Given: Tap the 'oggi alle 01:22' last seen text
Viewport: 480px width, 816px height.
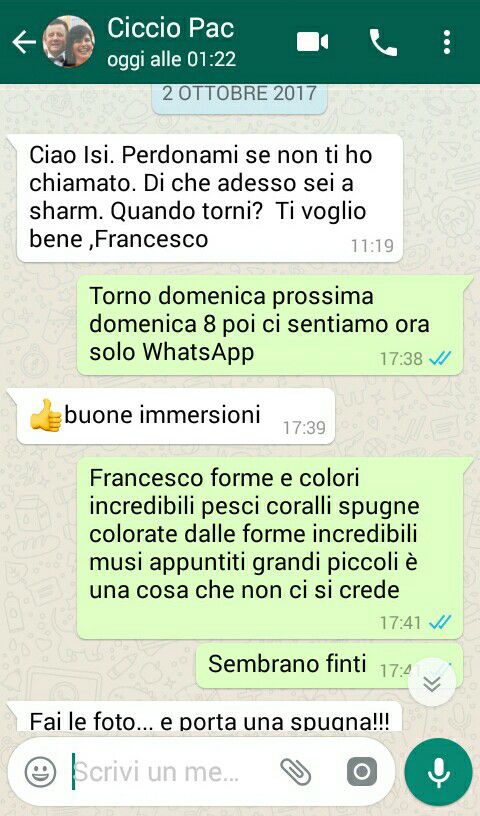Looking at the screenshot, I should (172, 59).
